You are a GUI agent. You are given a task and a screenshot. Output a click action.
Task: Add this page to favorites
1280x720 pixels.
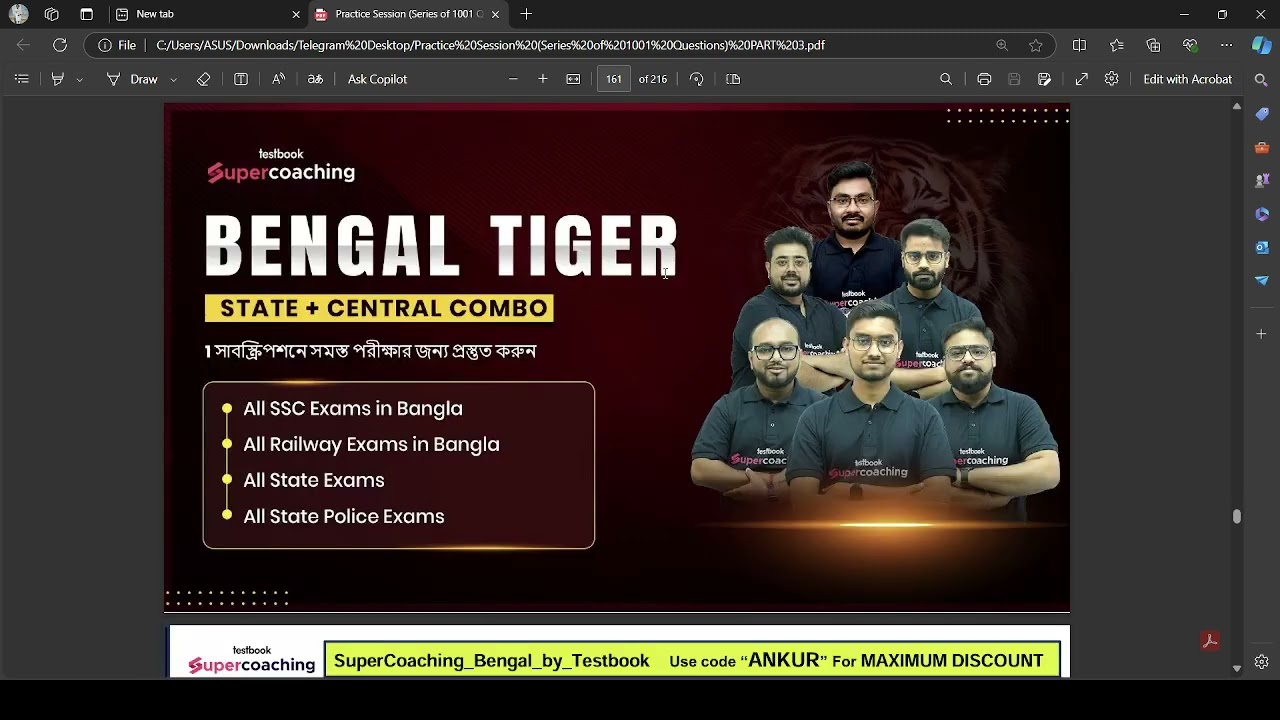pos(1036,45)
